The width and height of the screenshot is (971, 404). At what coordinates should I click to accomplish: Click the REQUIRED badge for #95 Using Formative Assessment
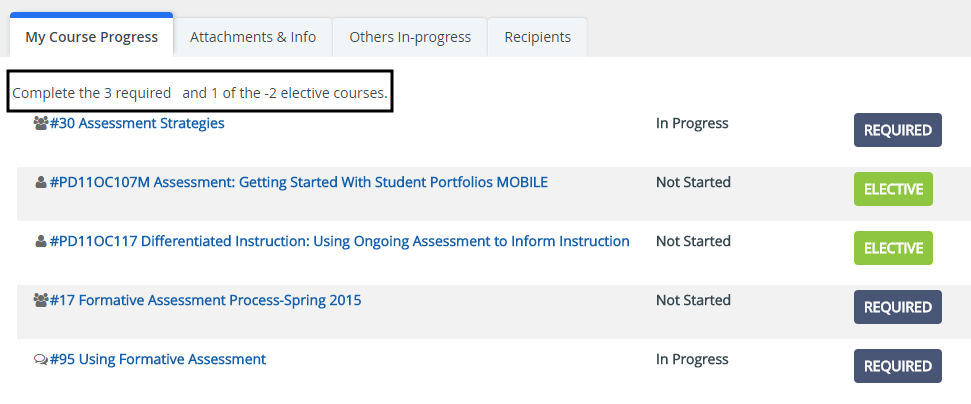tap(897, 366)
